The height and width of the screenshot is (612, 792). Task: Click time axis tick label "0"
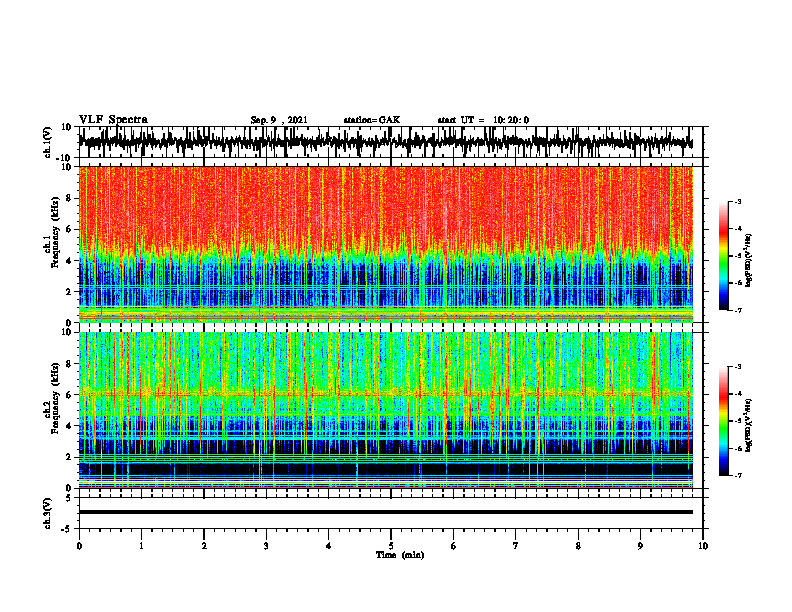pyautogui.click(x=79, y=546)
